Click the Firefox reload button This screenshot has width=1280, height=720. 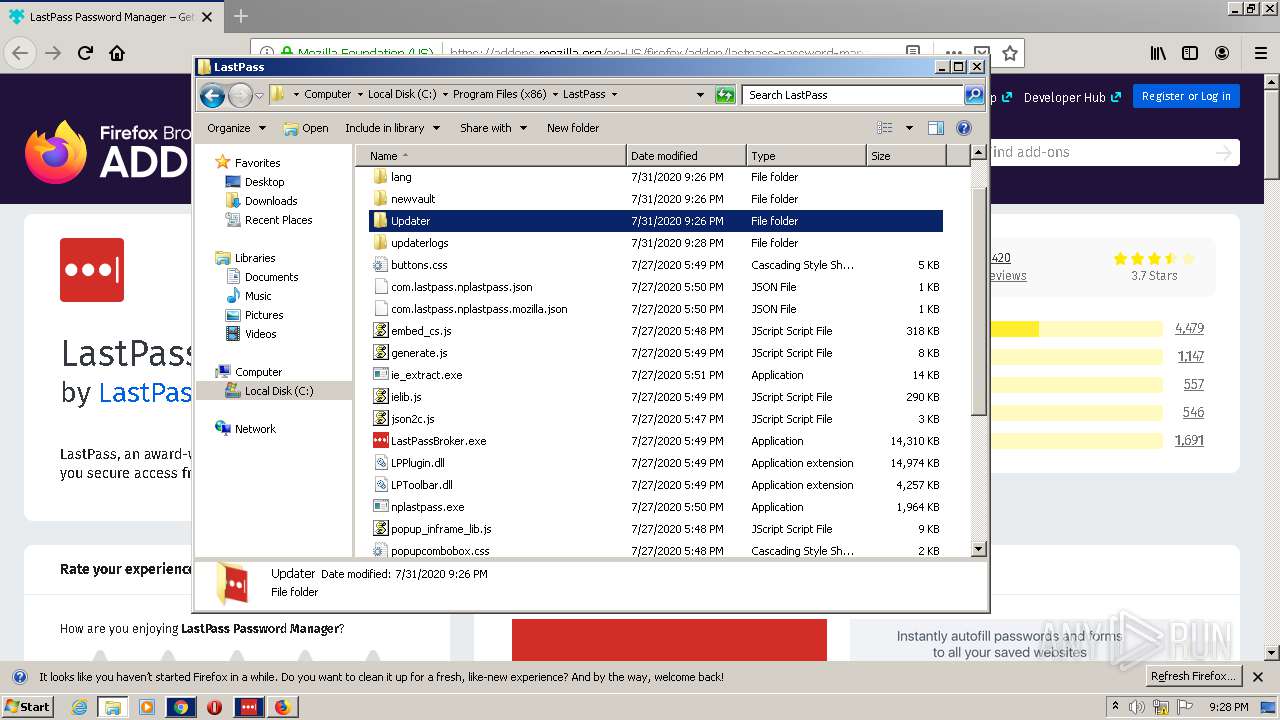pyautogui.click(x=85, y=53)
